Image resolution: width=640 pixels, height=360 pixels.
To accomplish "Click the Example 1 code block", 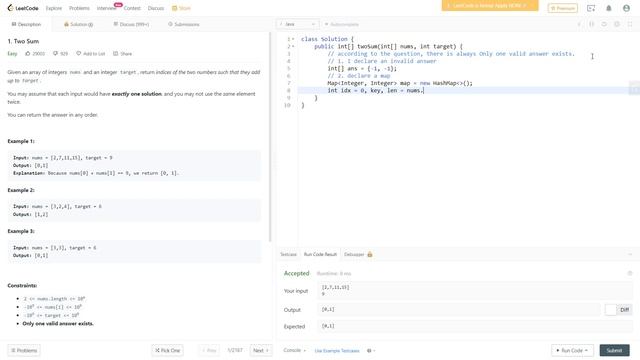I will (134, 165).
